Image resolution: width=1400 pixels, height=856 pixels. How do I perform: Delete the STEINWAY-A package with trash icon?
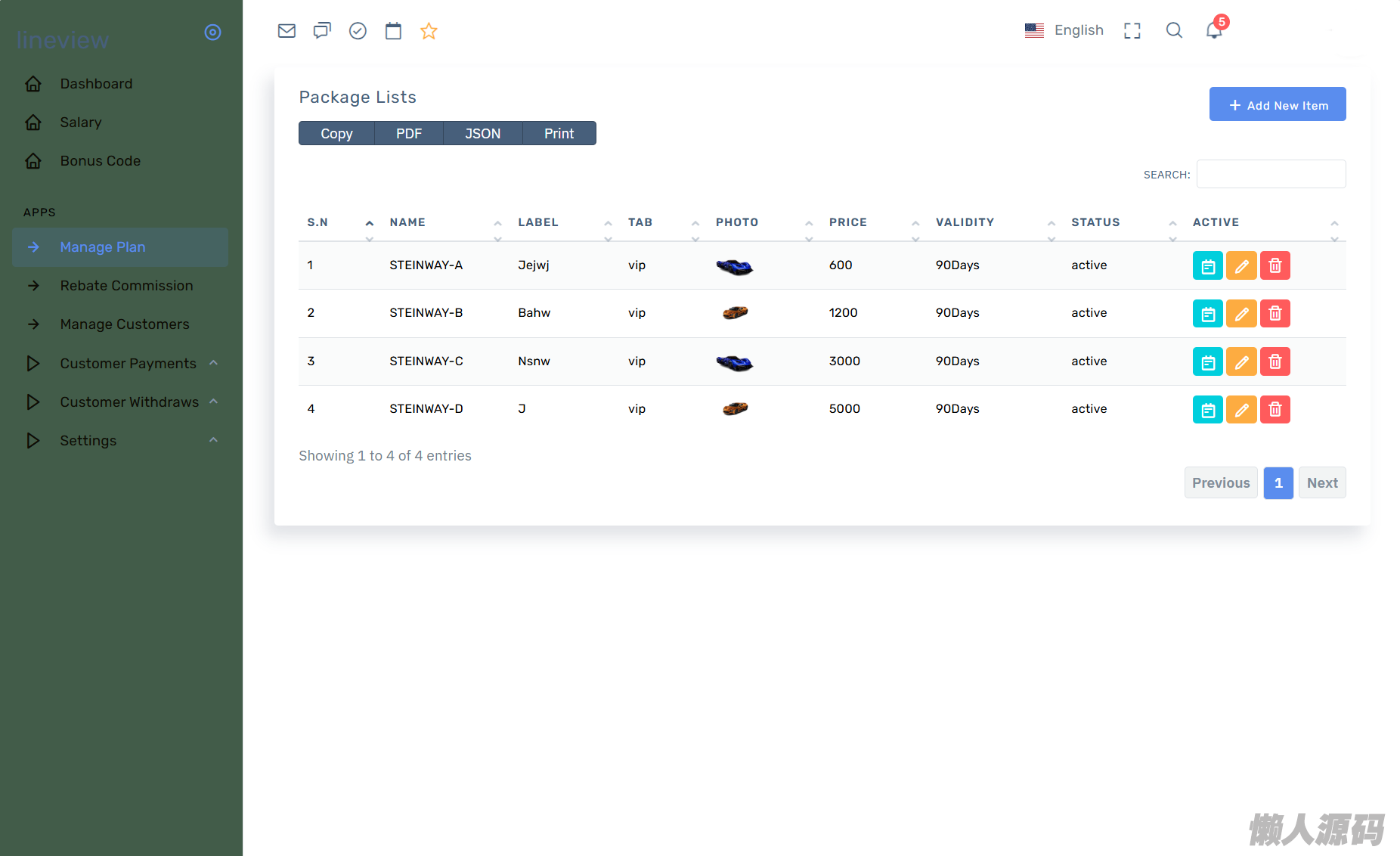tap(1275, 266)
